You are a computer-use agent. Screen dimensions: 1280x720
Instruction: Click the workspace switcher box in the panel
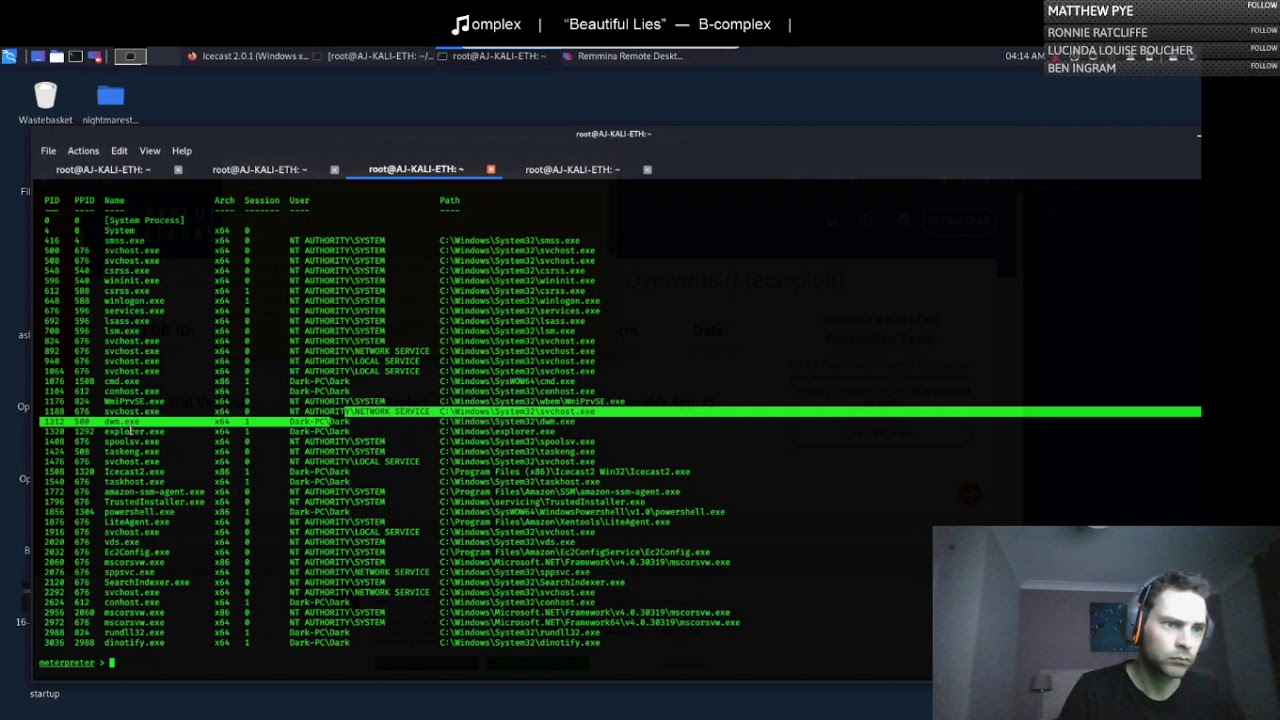(130, 56)
